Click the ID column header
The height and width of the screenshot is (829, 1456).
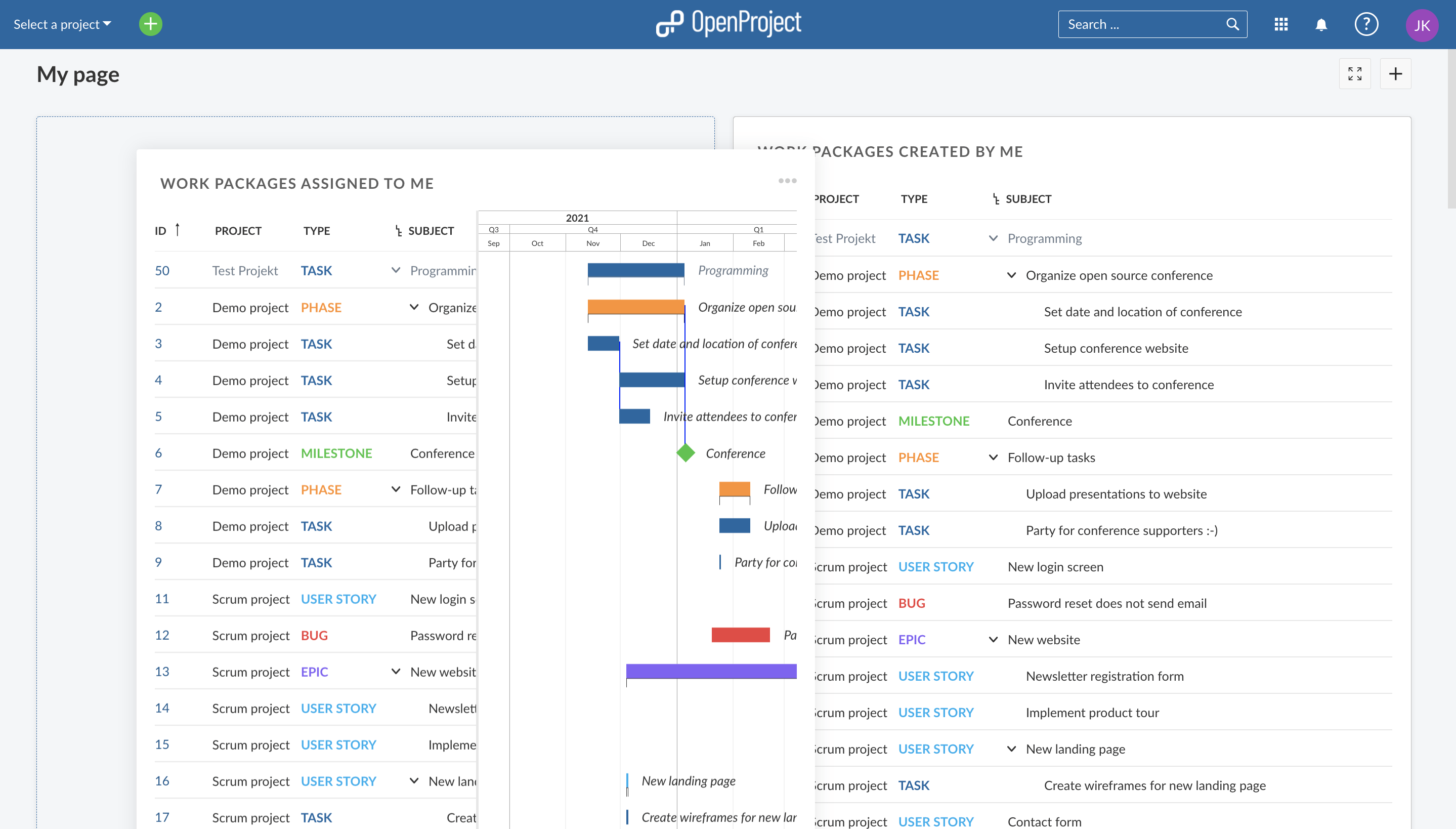click(160, 231)
